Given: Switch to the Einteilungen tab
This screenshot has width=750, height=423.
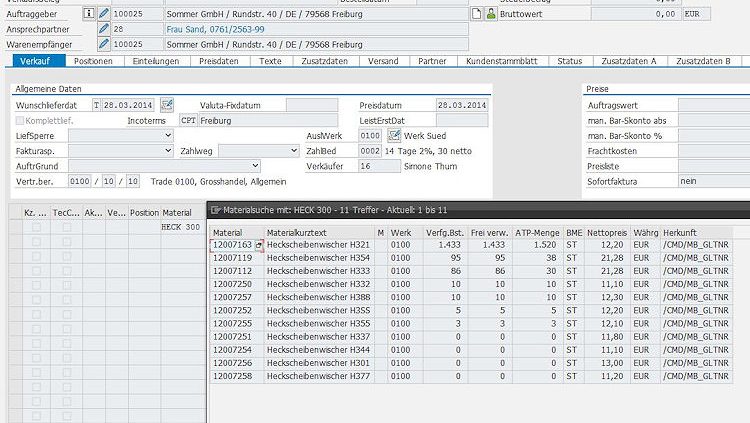Looking at the screenshot, I should [156, 61].
